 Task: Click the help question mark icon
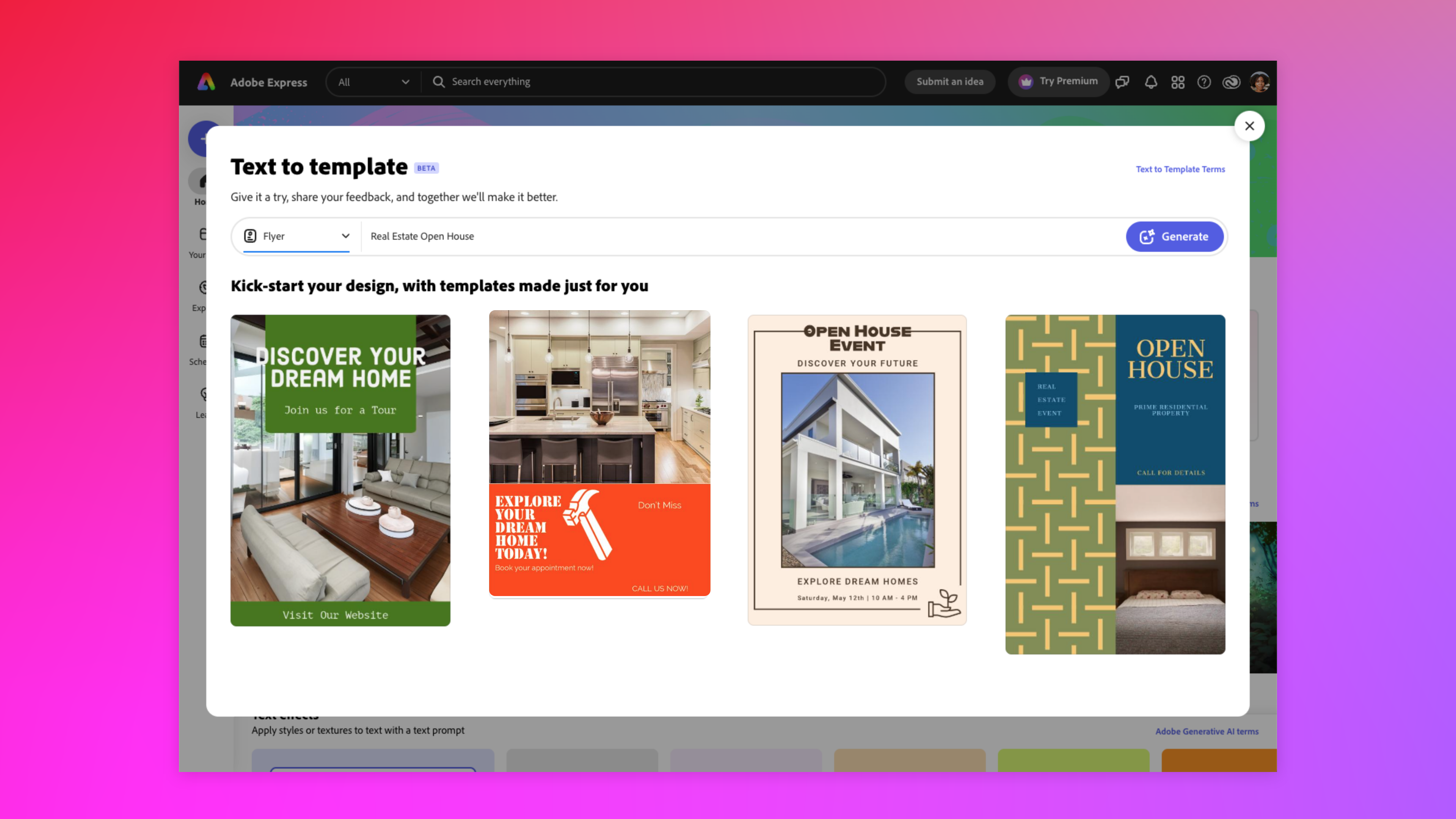coord(1204,82)
